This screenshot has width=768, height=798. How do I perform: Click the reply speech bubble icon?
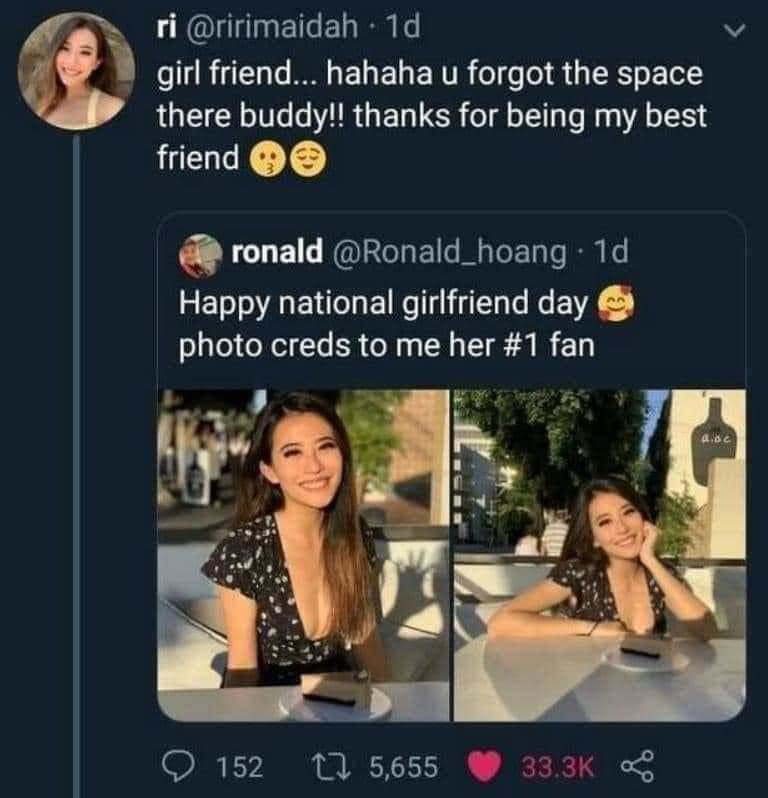pos(181,765)
